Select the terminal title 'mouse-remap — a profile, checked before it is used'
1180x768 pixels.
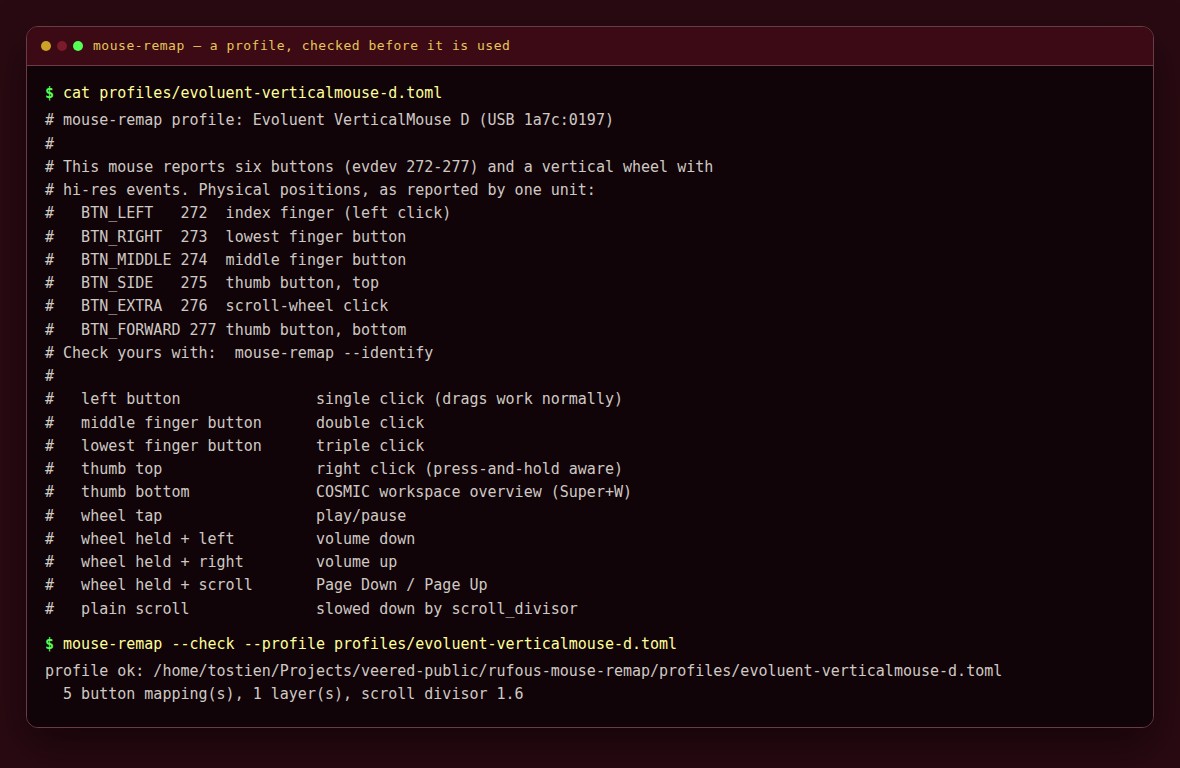[x=301, y=46]
